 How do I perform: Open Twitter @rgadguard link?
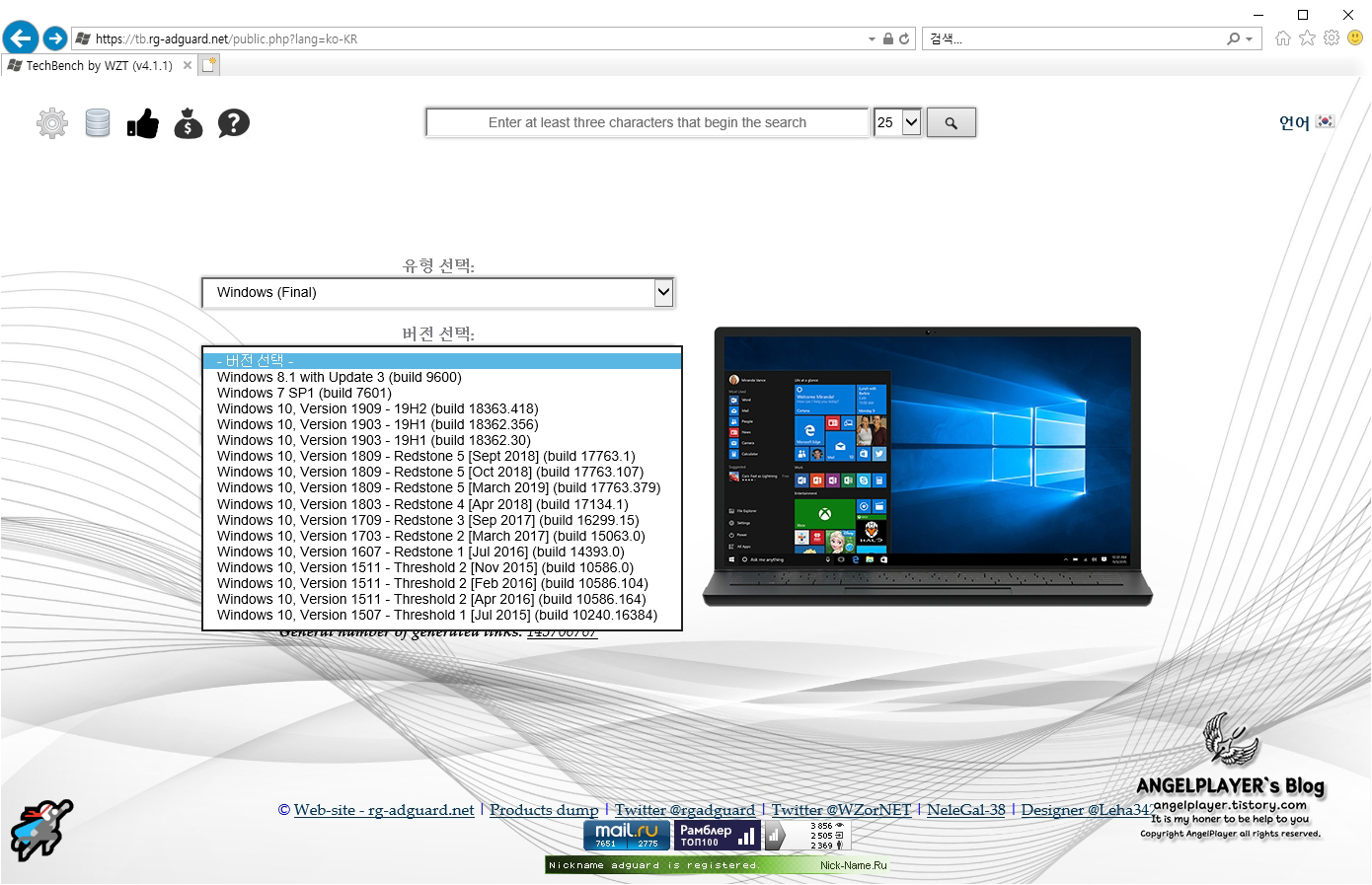point(685,810)
